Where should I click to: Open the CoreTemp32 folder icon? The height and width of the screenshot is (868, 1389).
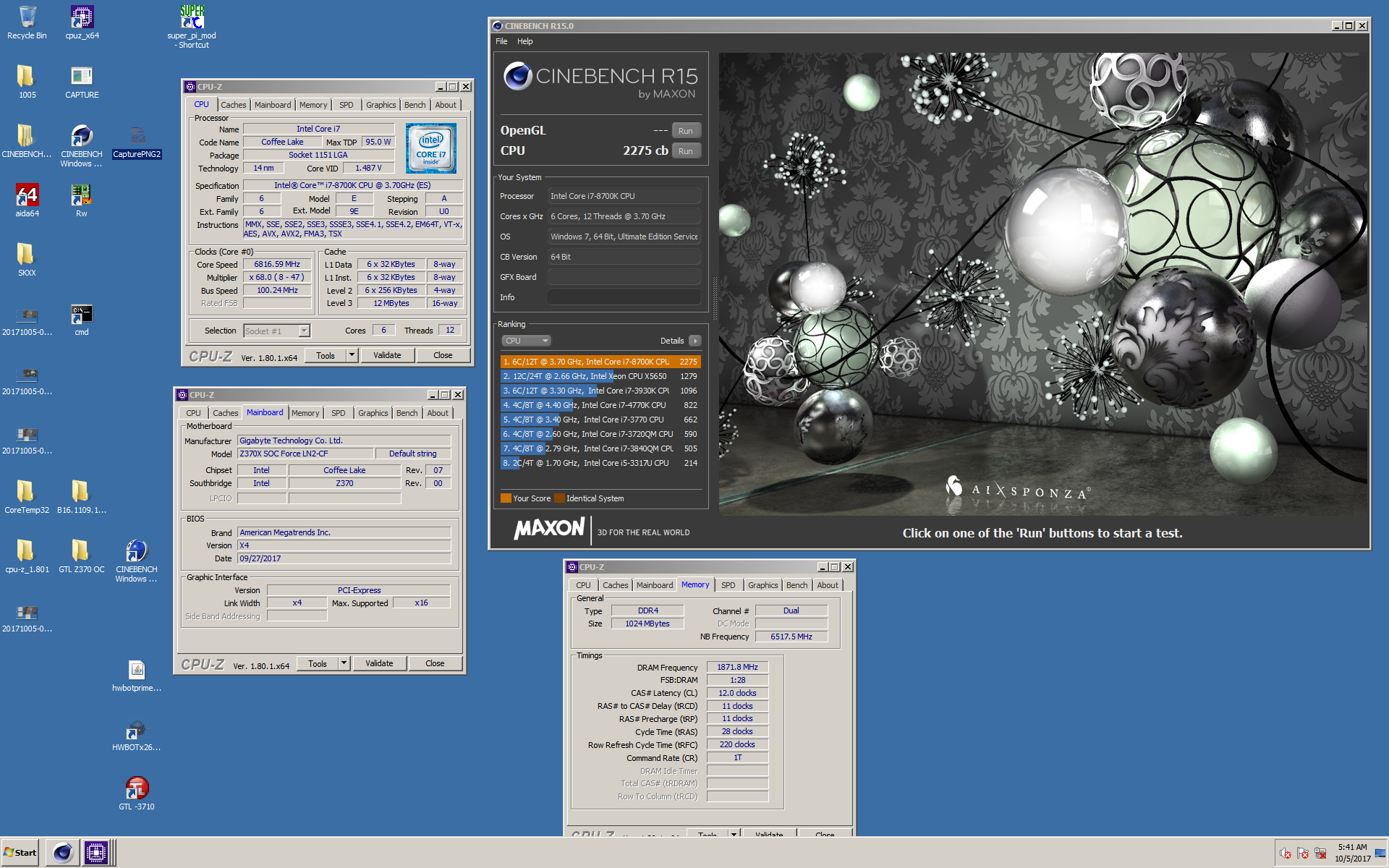[x=27, y=496]
